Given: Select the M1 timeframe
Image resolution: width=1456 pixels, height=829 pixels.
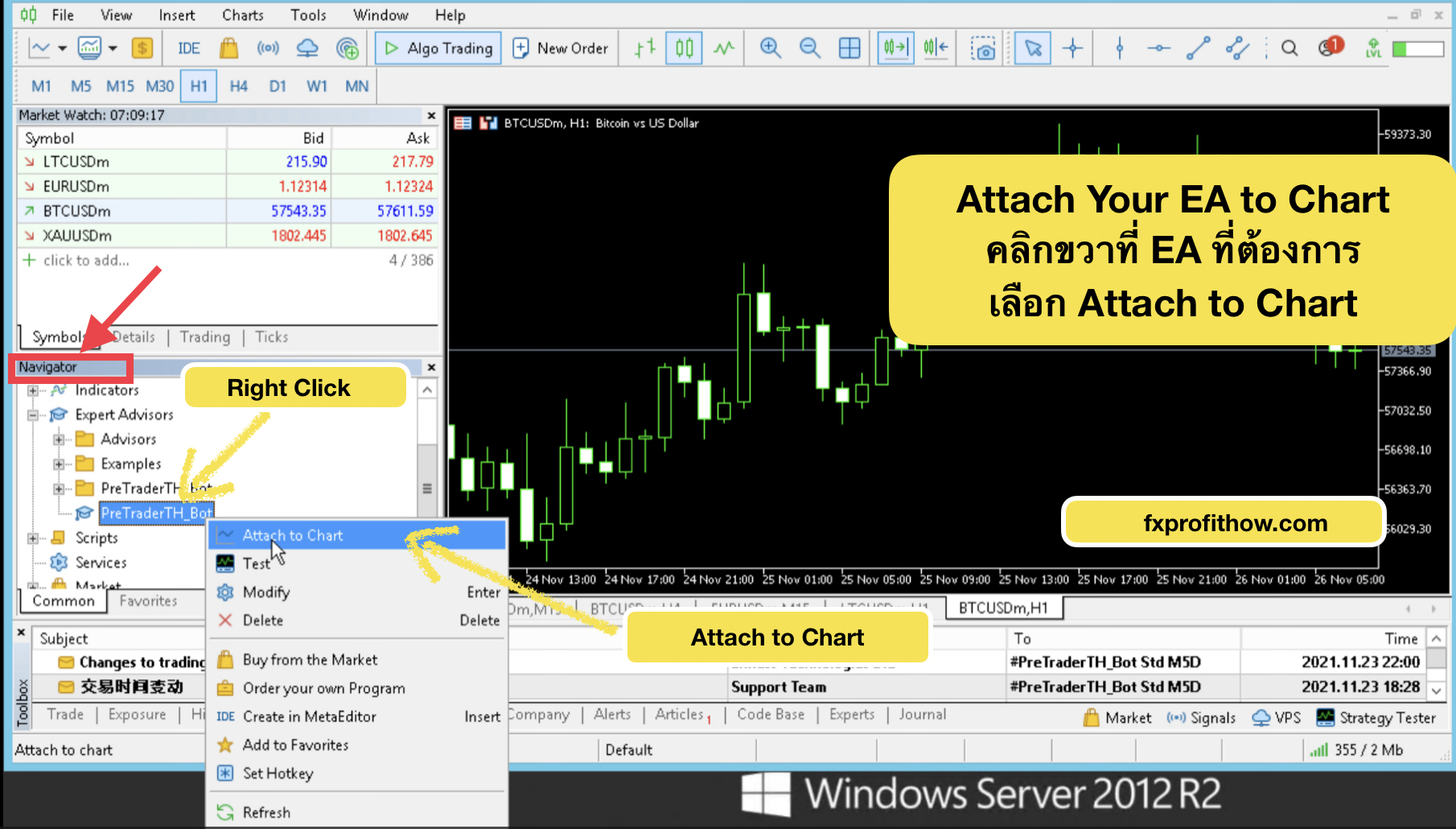Looking at the screenshot, I should coord(41,86).
